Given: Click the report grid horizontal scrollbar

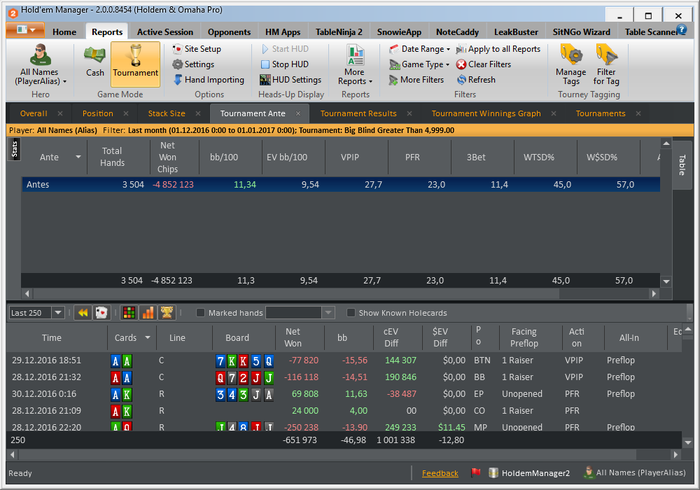Looking at the screenshot, I should click(340, 294).
